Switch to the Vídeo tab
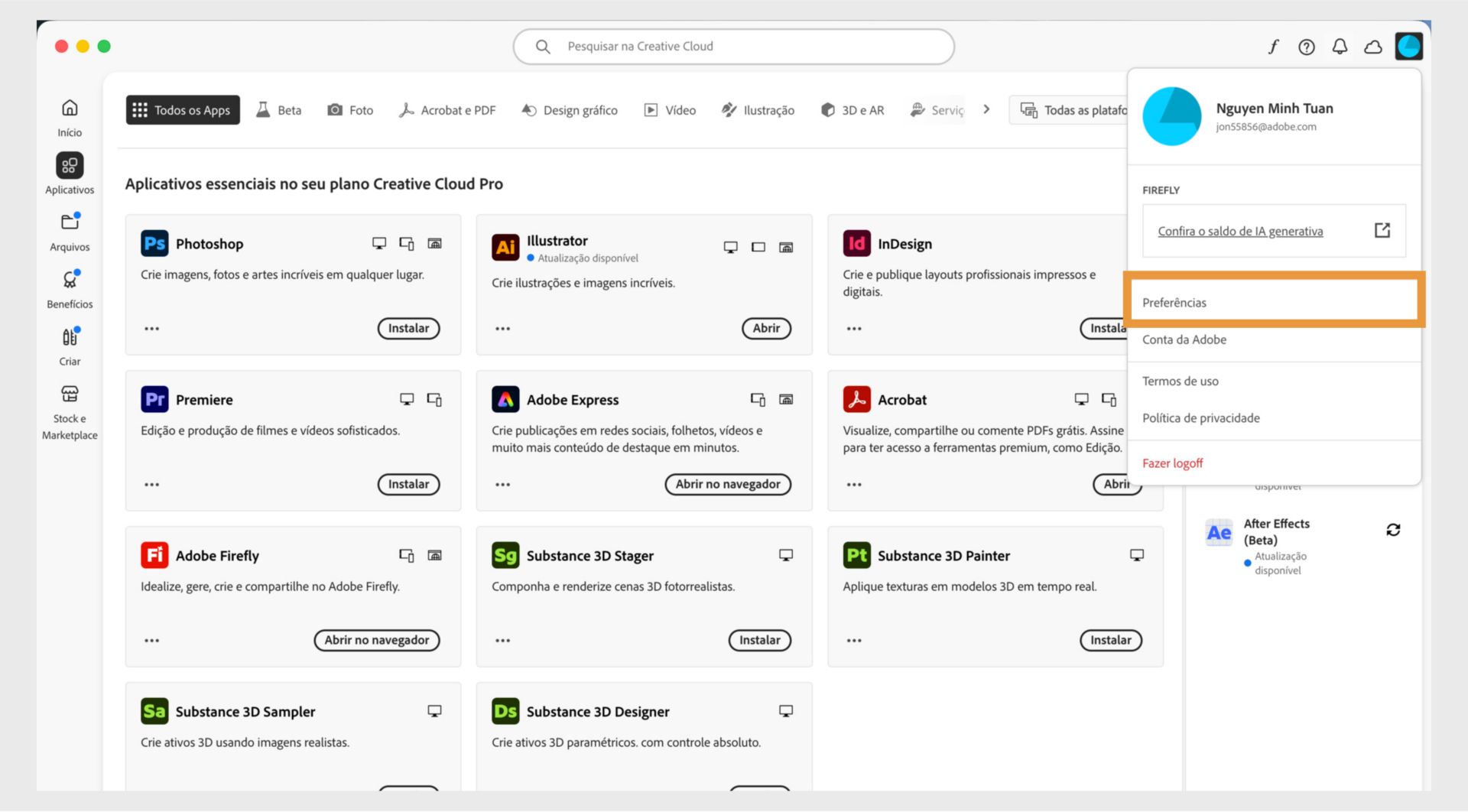Image resolution: width=1468 pixels, height=812 pixels. click(x=670, y=110)
